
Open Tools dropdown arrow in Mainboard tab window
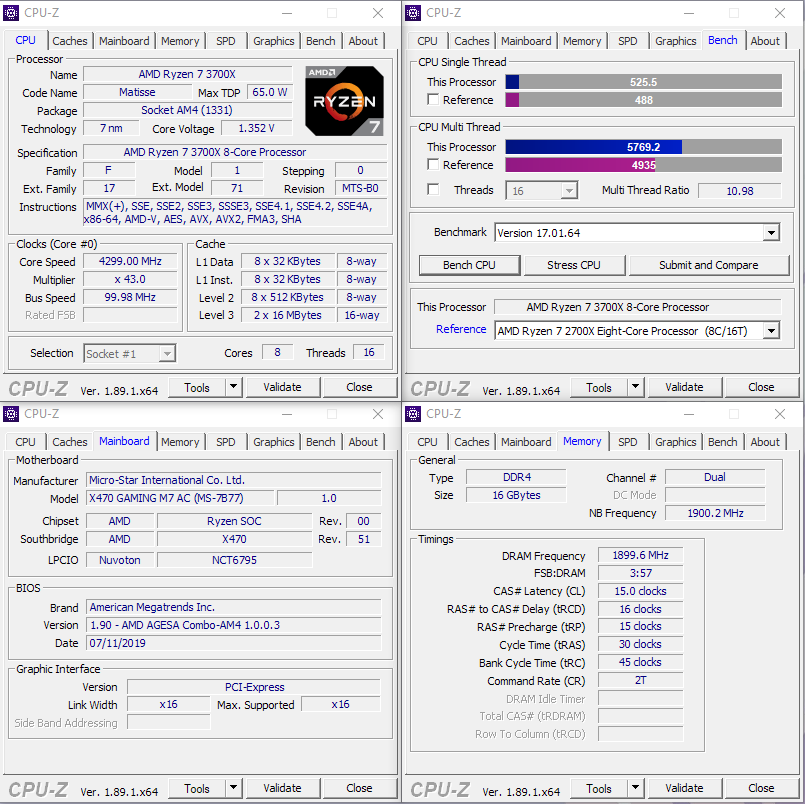(x=234, y=788)
